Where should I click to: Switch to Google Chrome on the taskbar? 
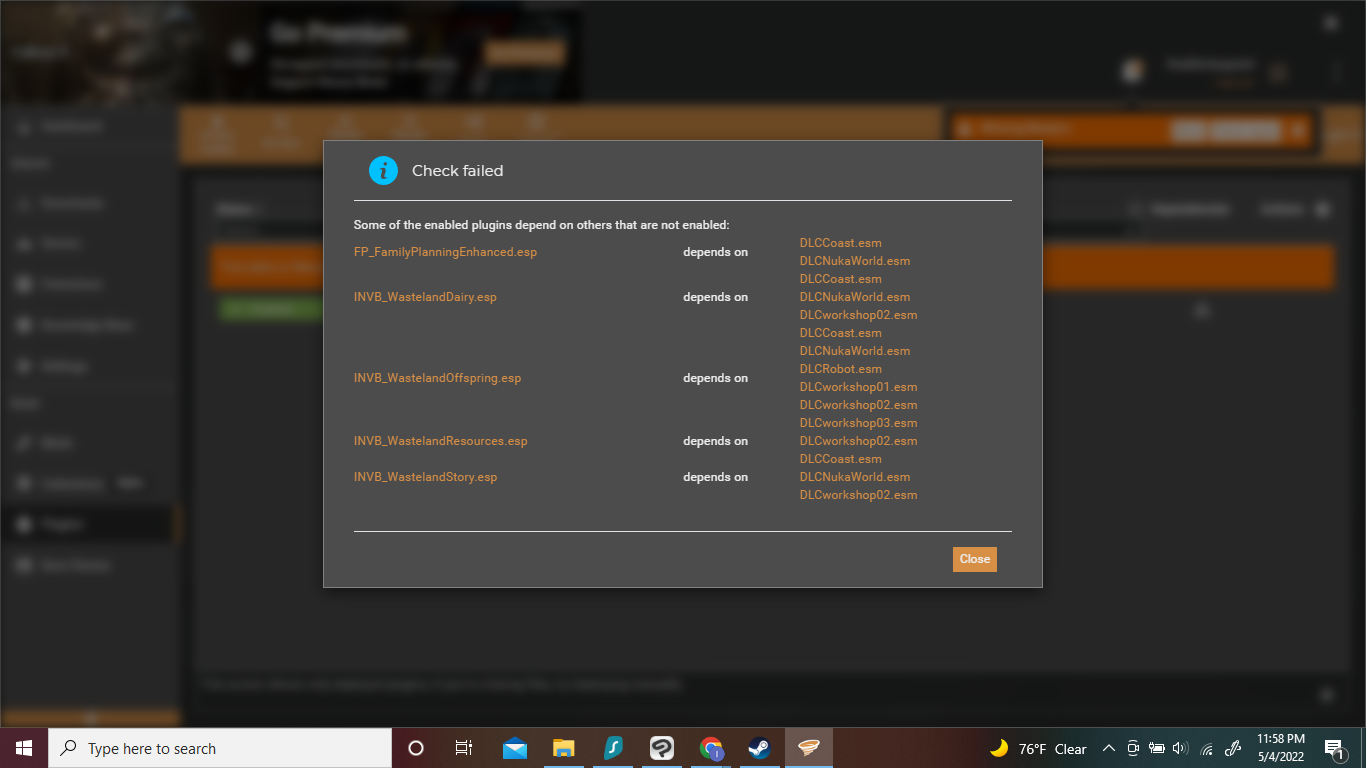[x=711, y=748]
